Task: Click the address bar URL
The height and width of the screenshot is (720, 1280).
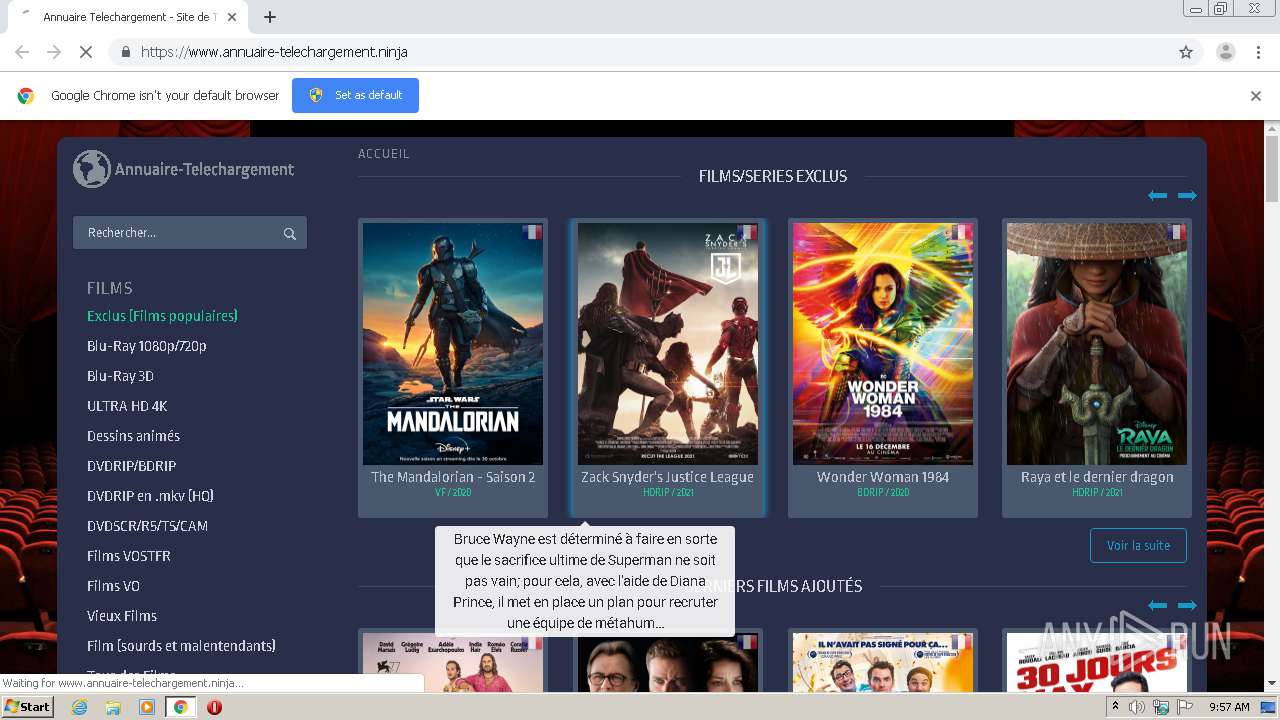Action: tap(274, 52)
